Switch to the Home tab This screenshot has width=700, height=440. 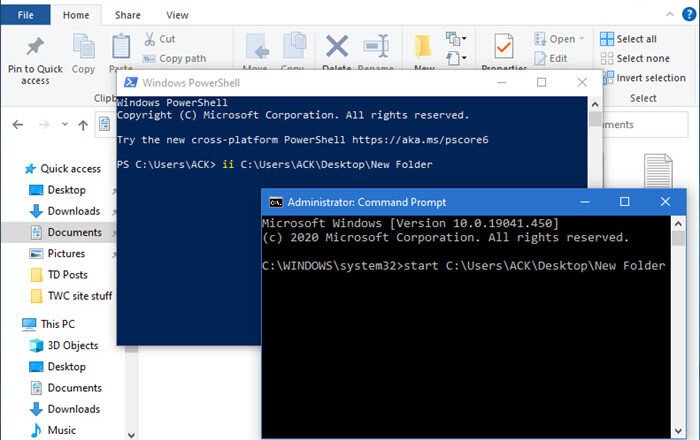76,15
